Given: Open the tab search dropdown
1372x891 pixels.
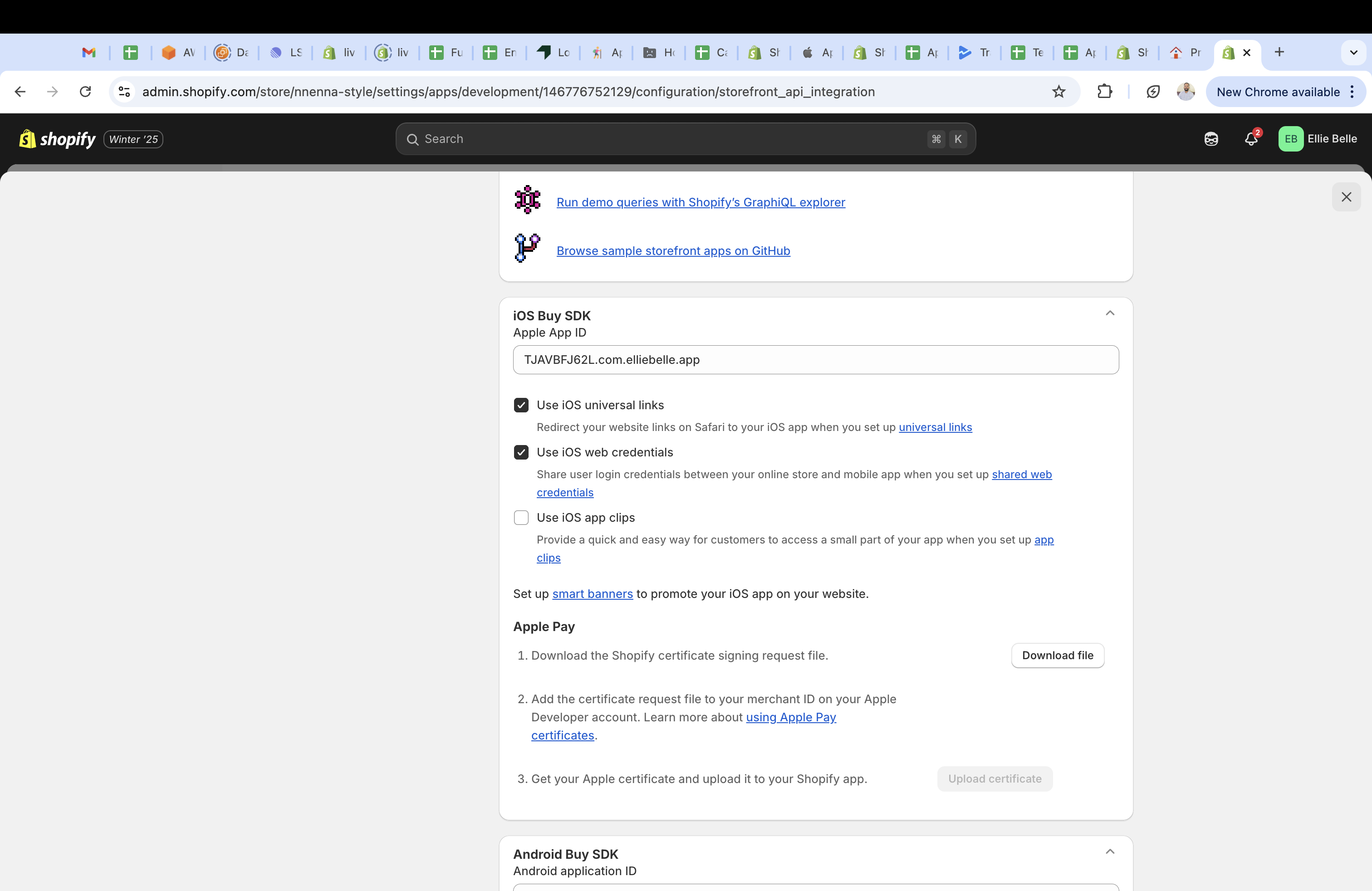Looking at the screenshot, I should [1353, 53].
